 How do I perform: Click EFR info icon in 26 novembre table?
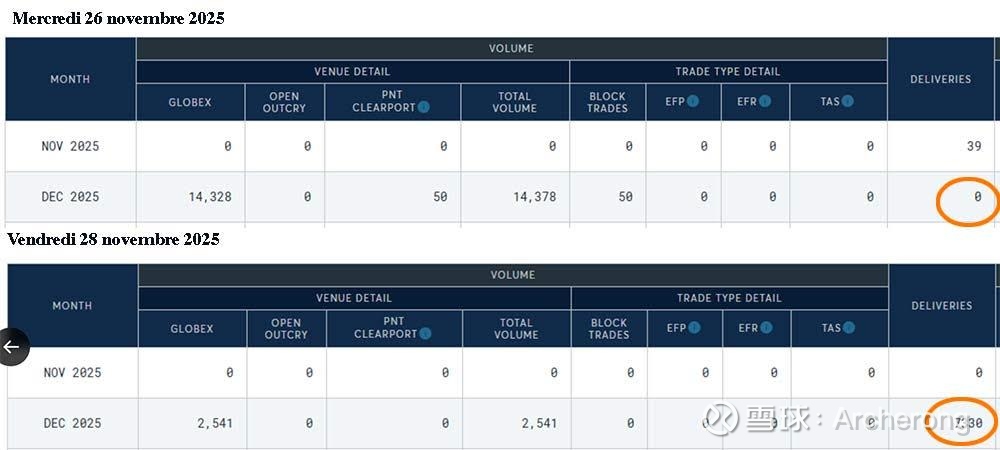(767, 102)
